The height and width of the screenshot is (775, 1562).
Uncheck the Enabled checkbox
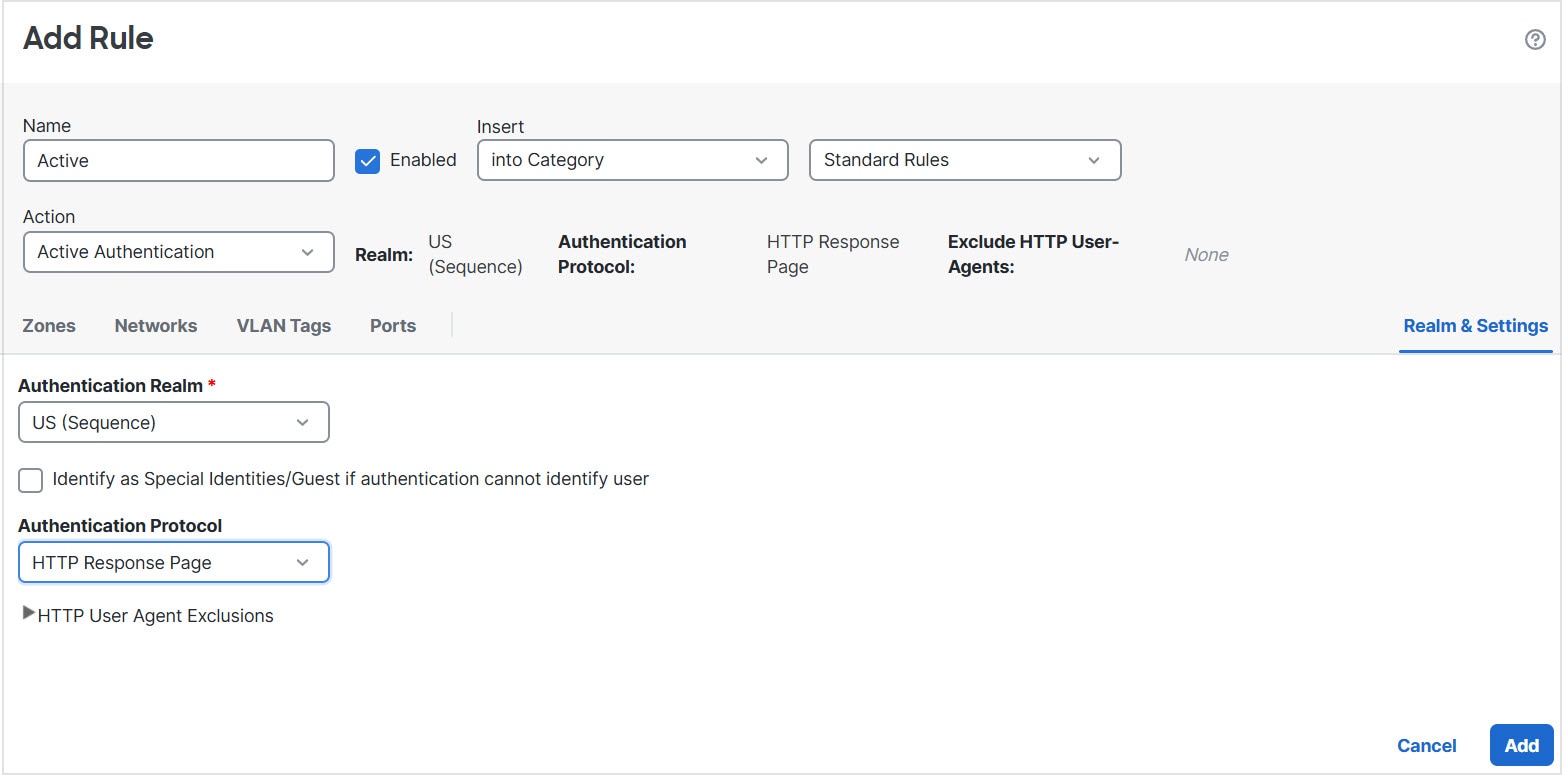coord(367,161)
